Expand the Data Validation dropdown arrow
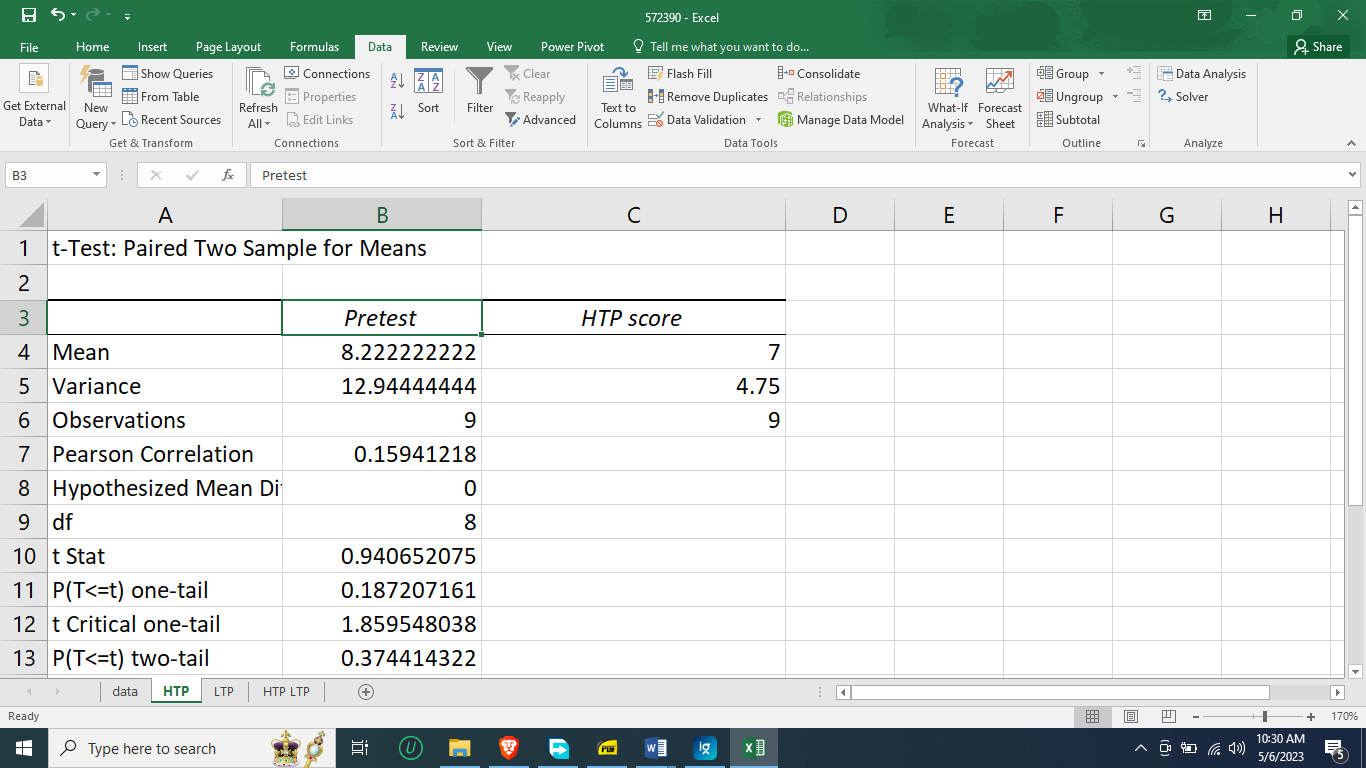Image resolution: width=1366 pixels, height=768 pixels. click(x=757, y=119)
